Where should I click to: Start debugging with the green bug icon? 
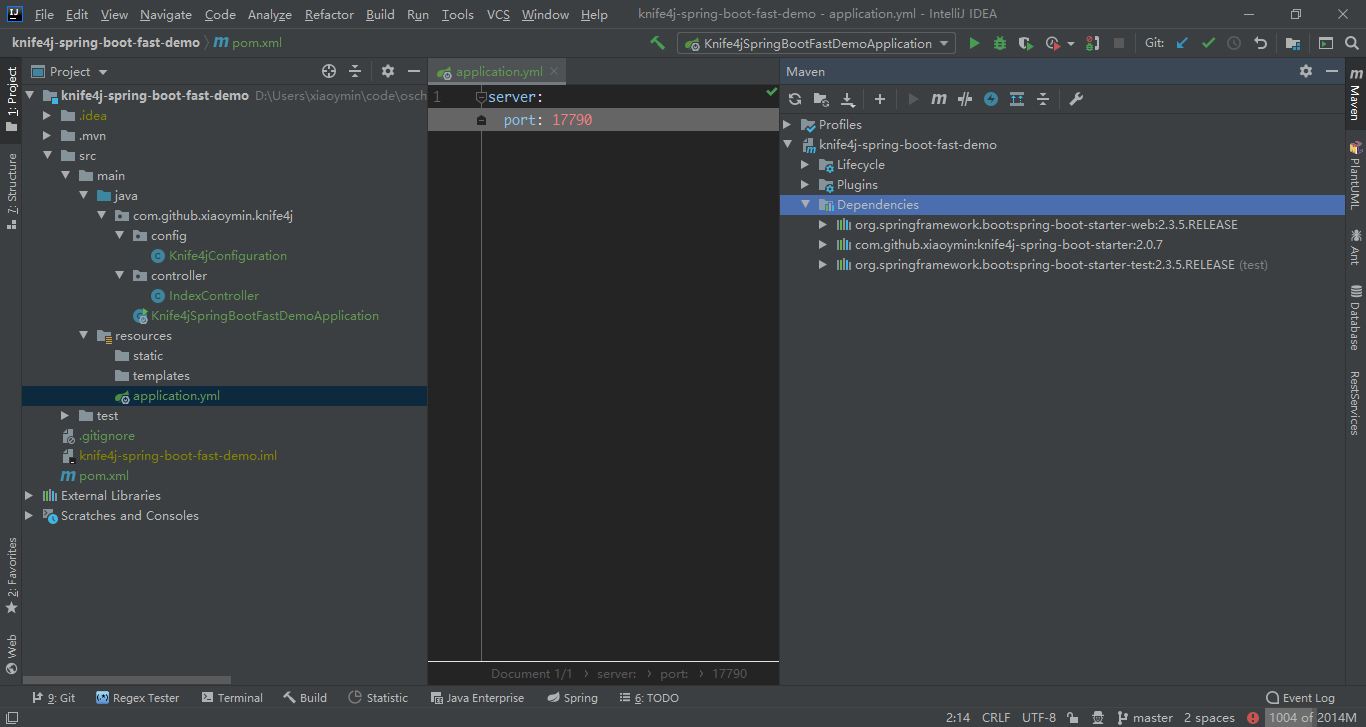(1000, 43)
